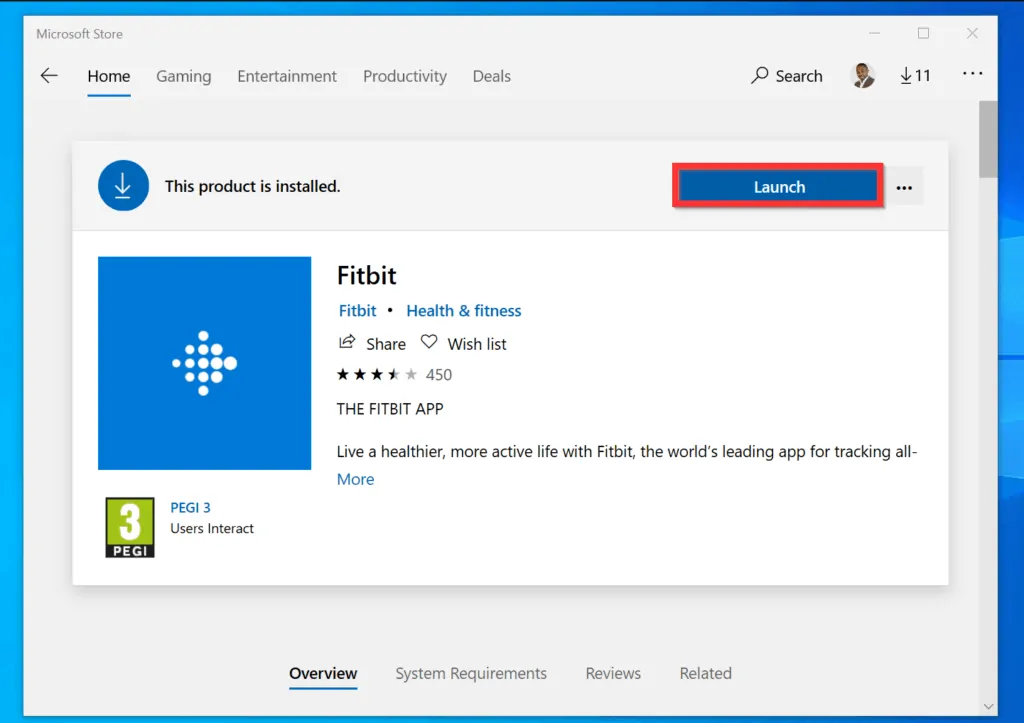Open Health & fitness category link
This screenshot has height=723, width=1024.
[463, 311]
